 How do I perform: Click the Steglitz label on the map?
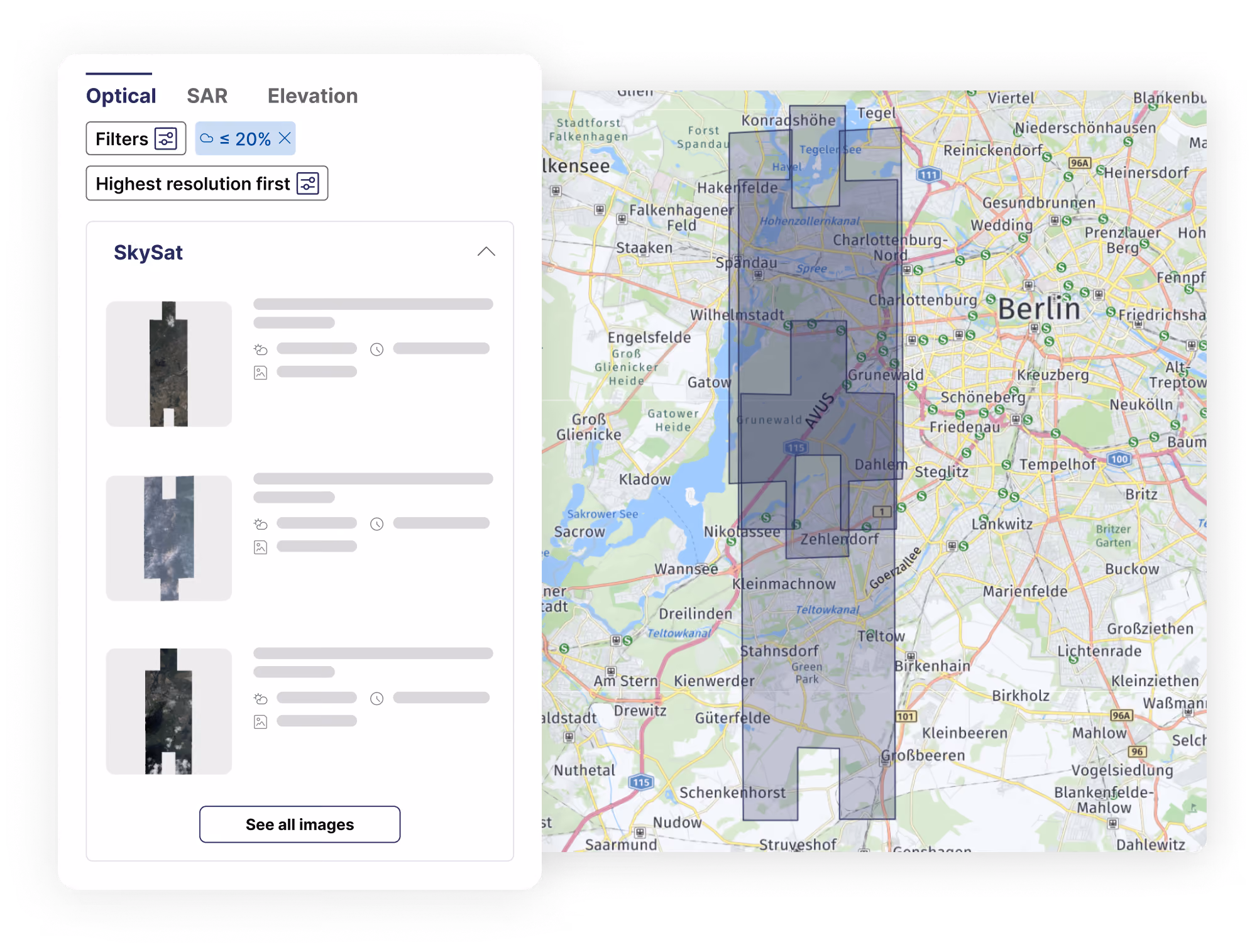(941, 472)
